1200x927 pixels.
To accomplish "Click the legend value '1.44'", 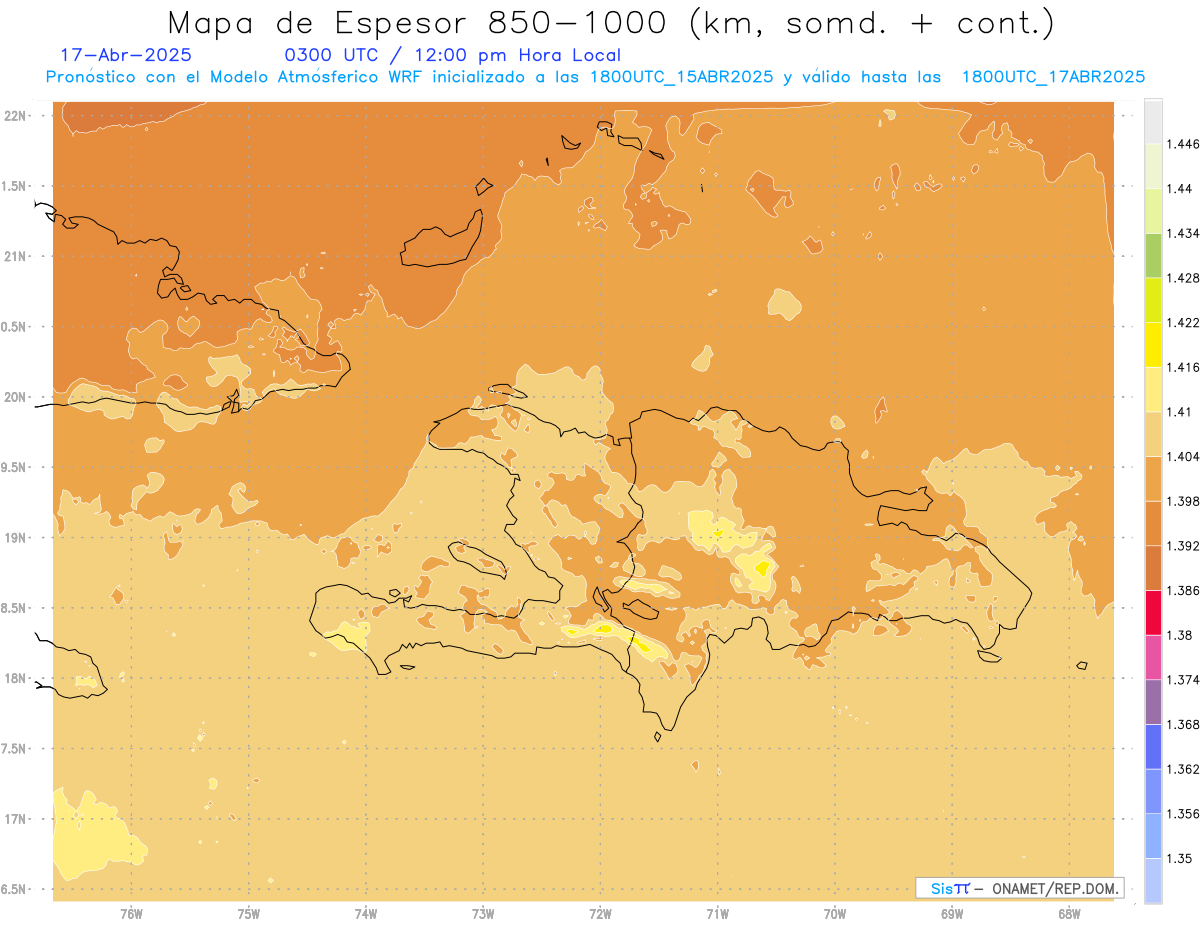I will (1179, 189).
